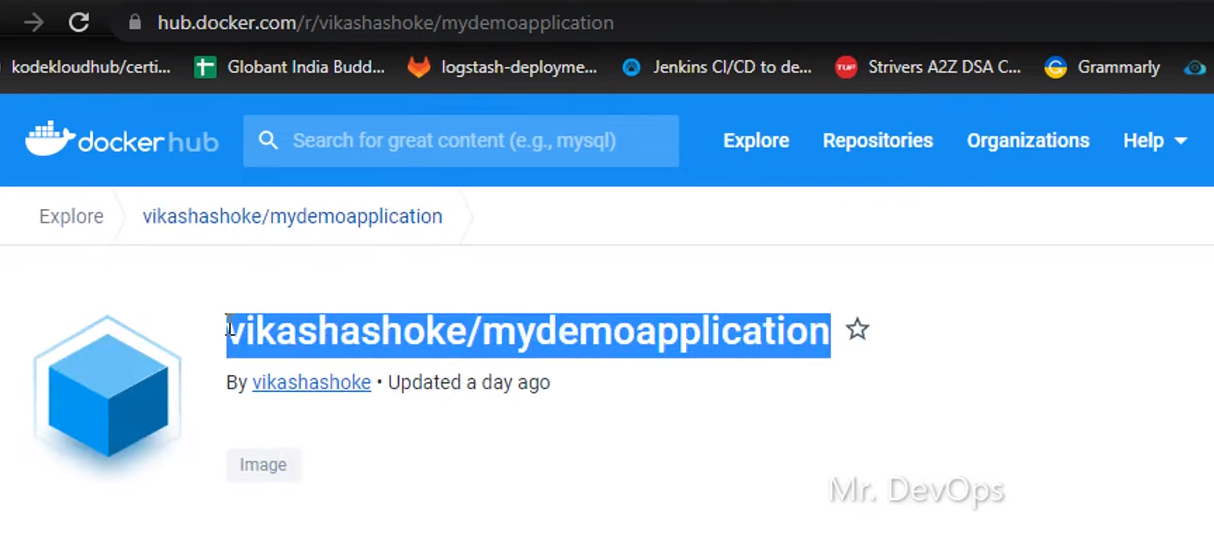1214x559 pixels.
Task: Click the red TUF bookmark icon
Action: (x=846, y=68)
